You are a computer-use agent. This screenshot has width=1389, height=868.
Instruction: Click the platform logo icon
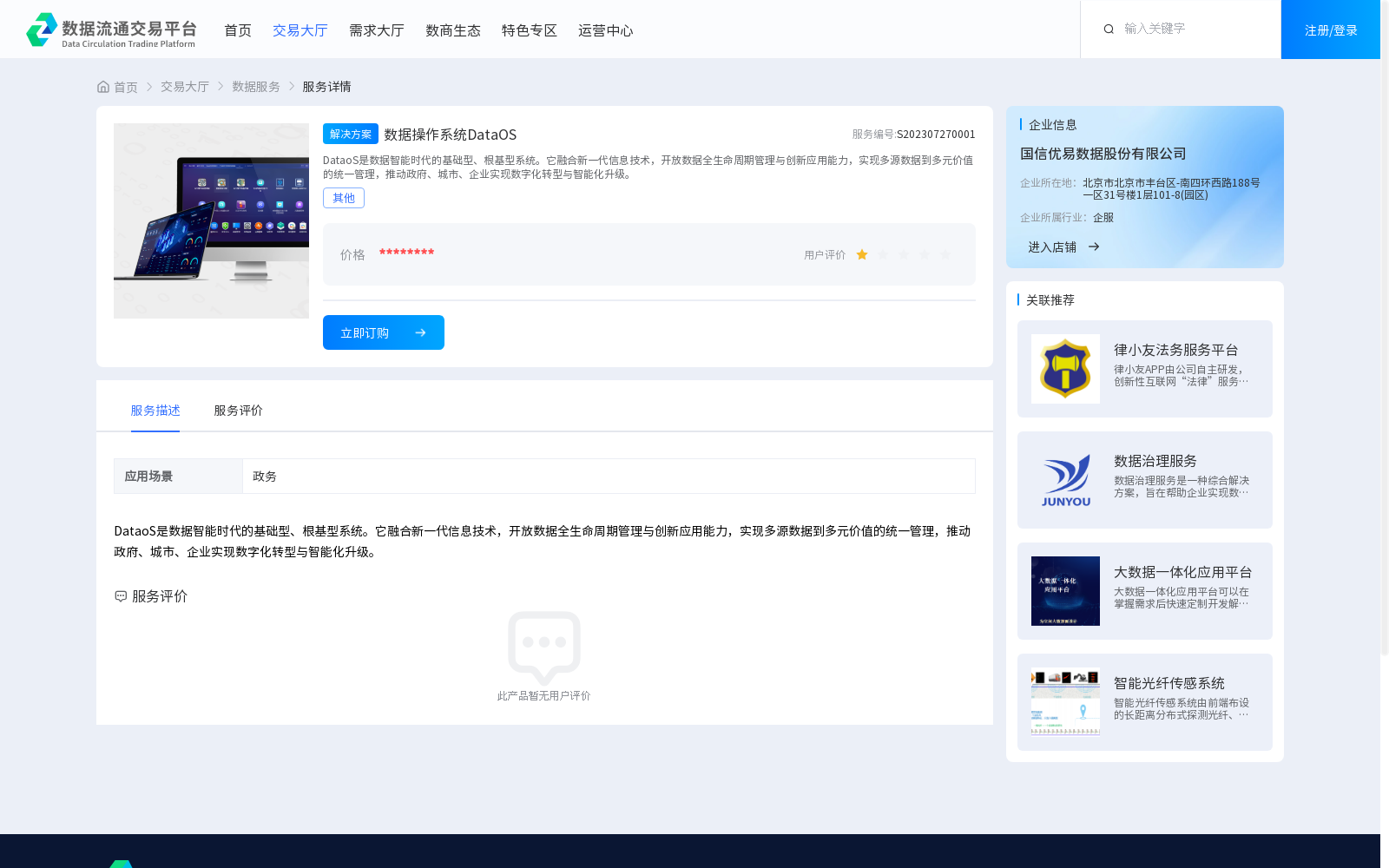tap(42, 30)
